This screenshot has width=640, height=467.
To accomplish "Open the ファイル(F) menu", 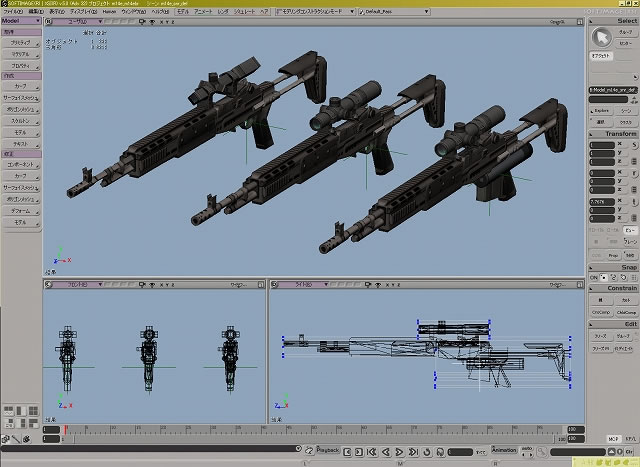I will point(11,11).
